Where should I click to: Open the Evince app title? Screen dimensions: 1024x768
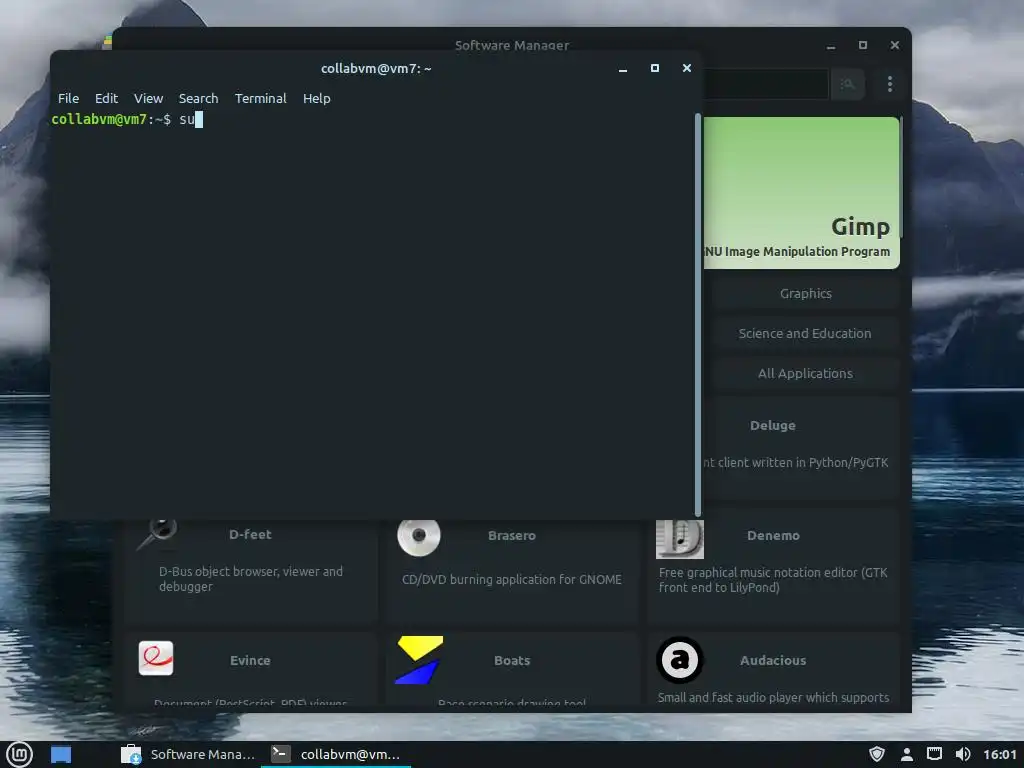(250, 660)
